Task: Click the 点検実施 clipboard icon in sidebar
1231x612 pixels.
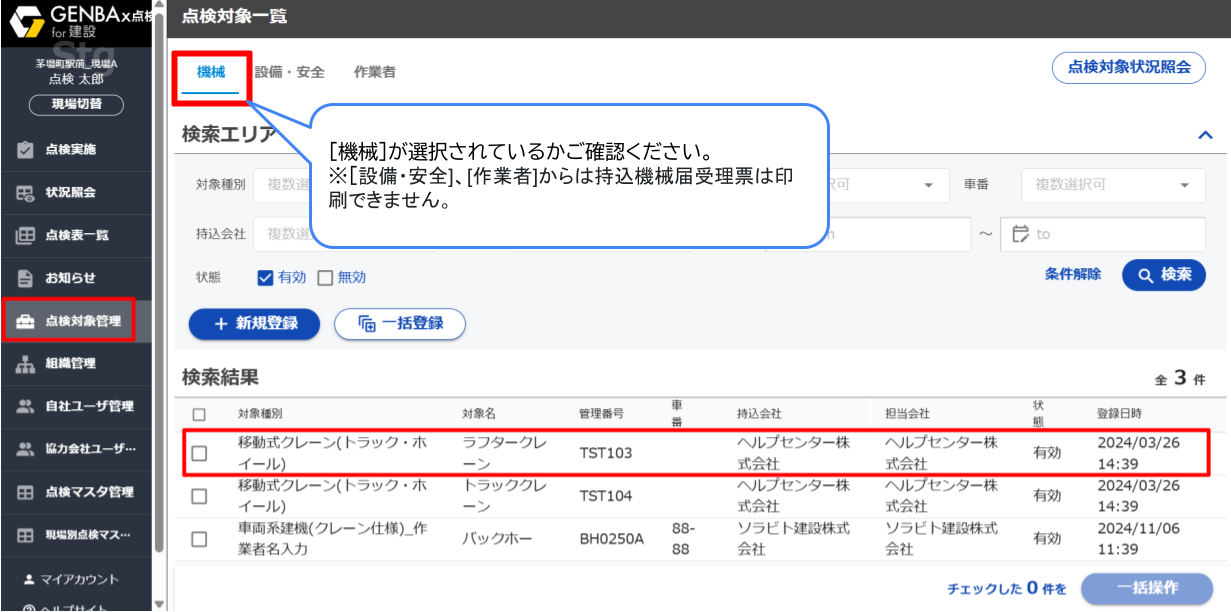Action: click(x=26, y=150)
